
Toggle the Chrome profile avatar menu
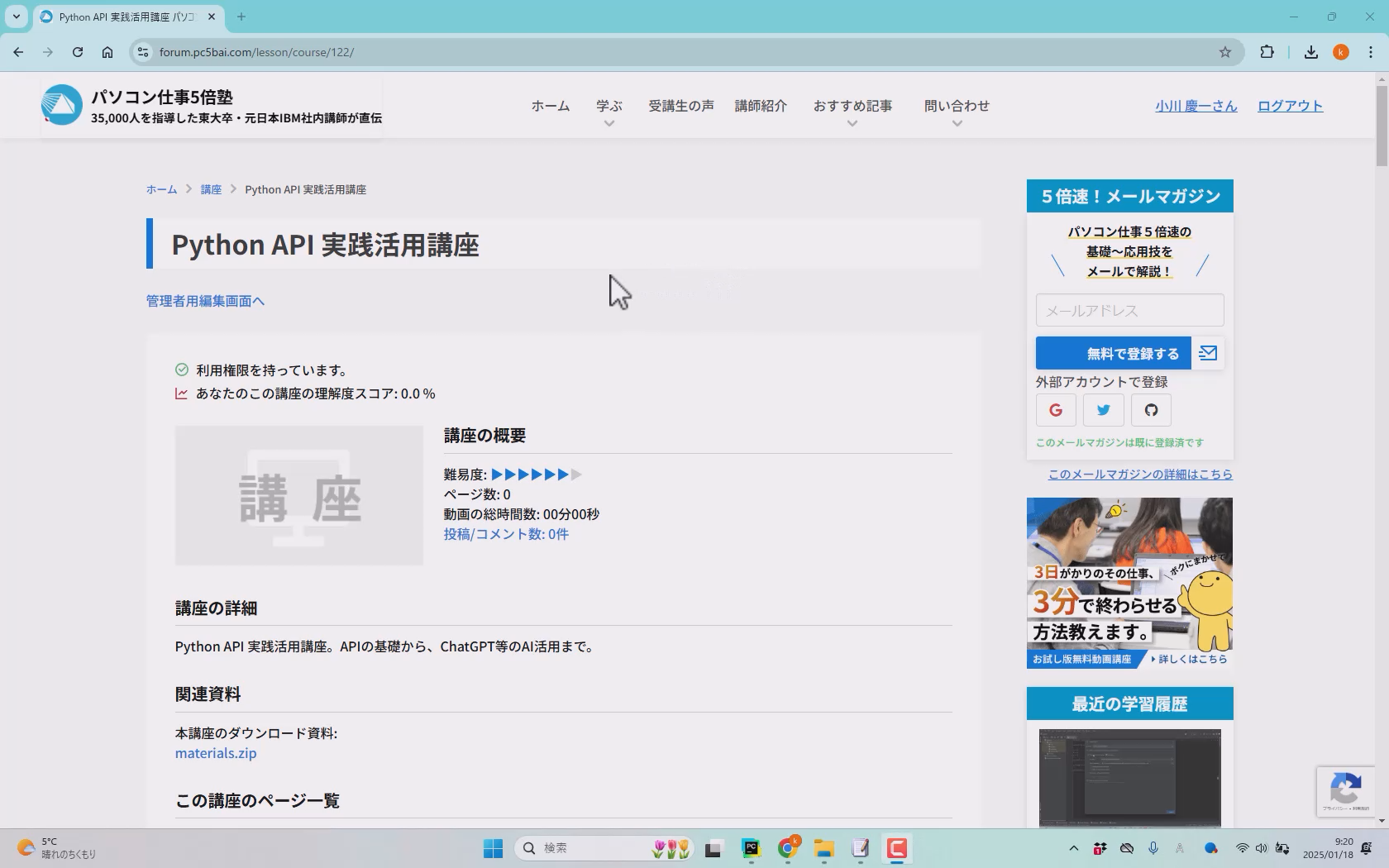click(x=1340, y=51)
